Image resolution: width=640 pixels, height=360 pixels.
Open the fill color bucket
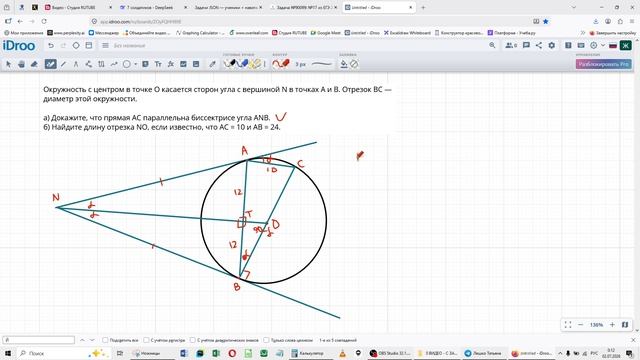(344, 64)
